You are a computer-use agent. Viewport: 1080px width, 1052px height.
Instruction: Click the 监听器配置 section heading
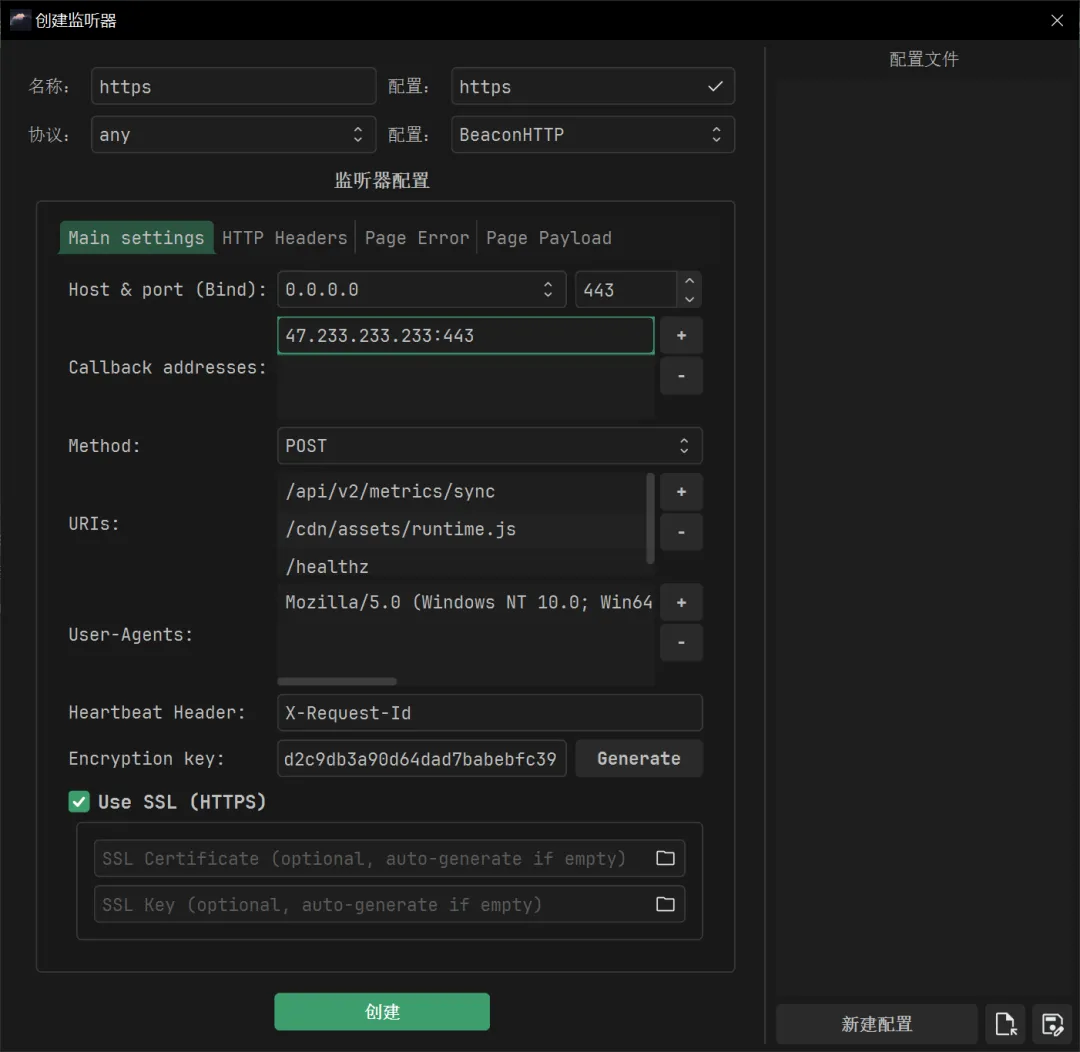click(x=382, y=181)
